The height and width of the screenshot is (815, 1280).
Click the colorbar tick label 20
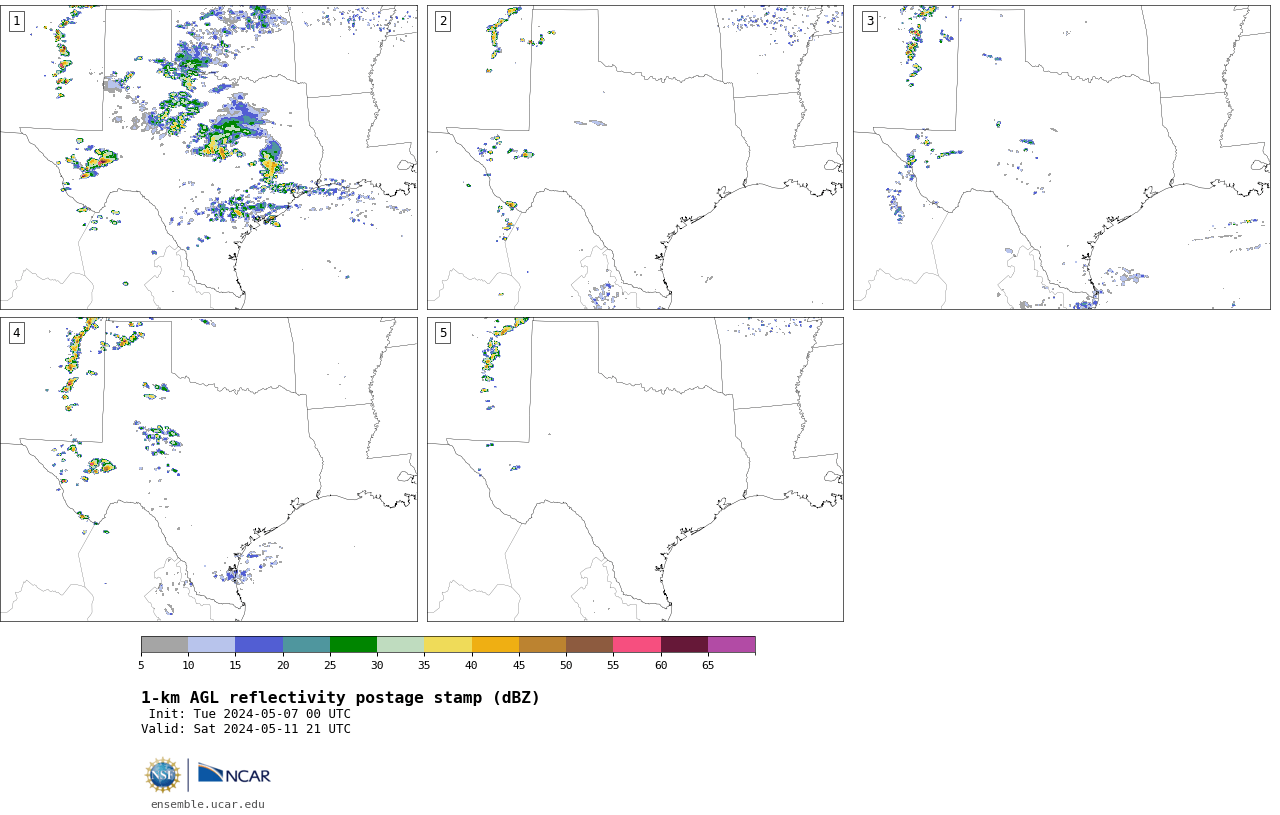(283, 665)
